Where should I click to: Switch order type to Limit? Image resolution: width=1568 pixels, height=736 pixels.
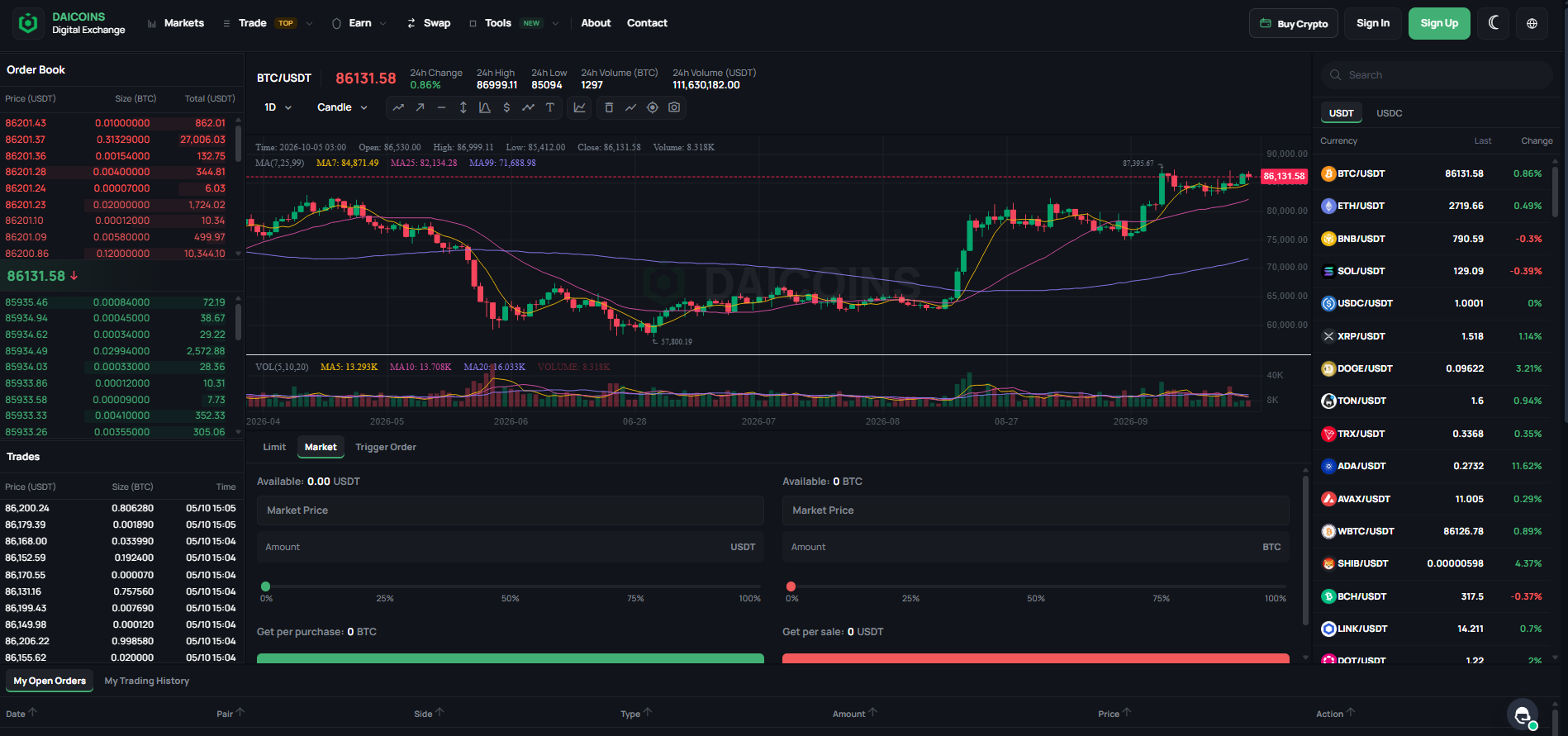click(x=274, y=447)
